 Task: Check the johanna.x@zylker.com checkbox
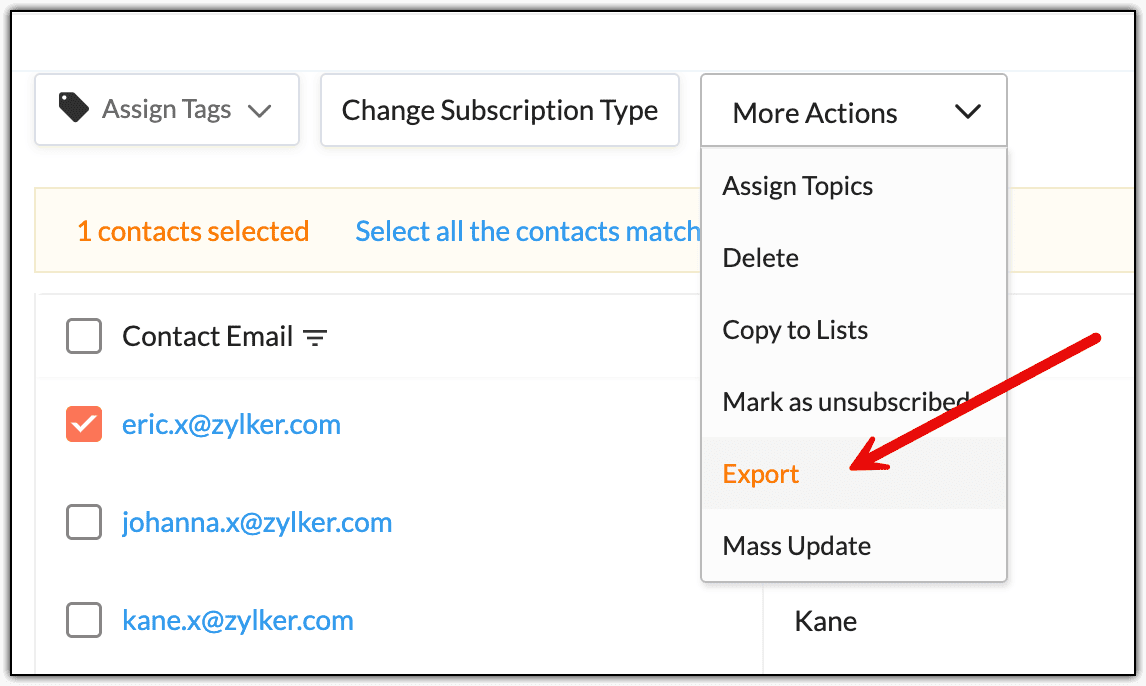84,522
